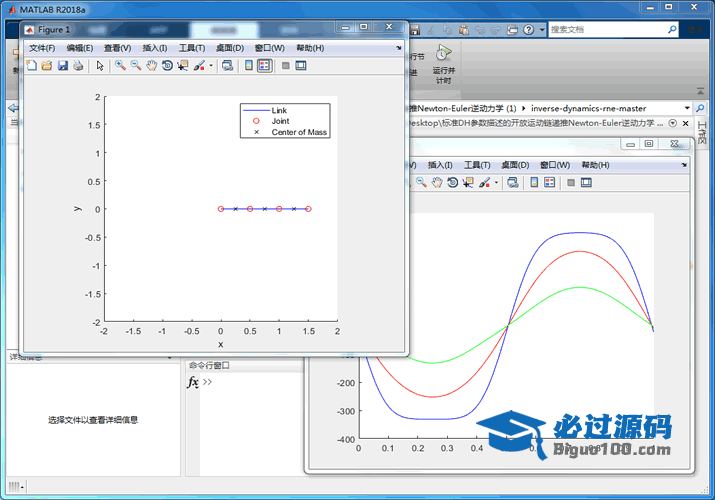Open 窗口(W) menu in second figure window
The image size is (715, 500).
pyautogui.click(x=555, y=165)
